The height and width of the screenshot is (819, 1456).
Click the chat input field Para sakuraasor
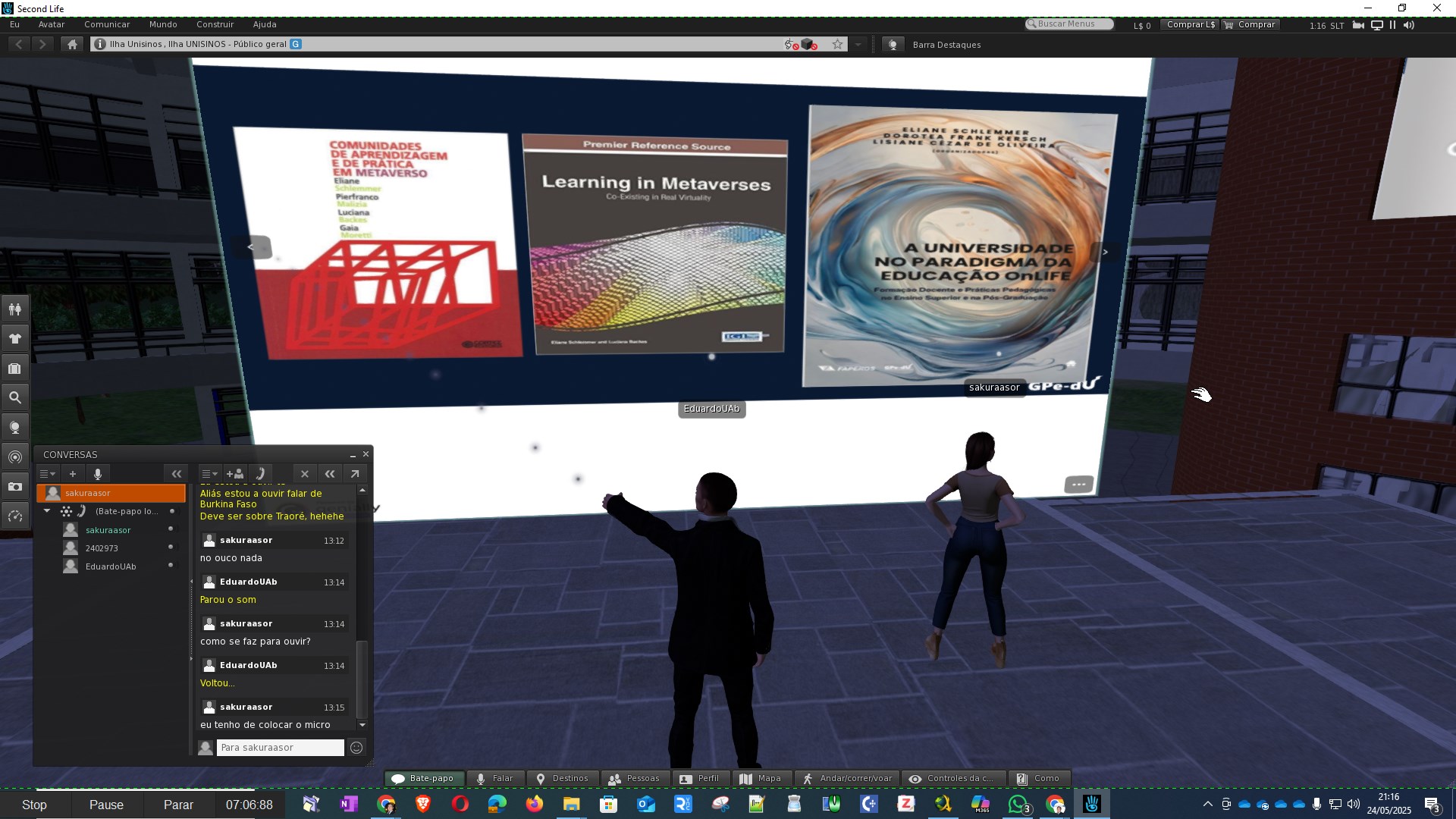pos(280,748)
